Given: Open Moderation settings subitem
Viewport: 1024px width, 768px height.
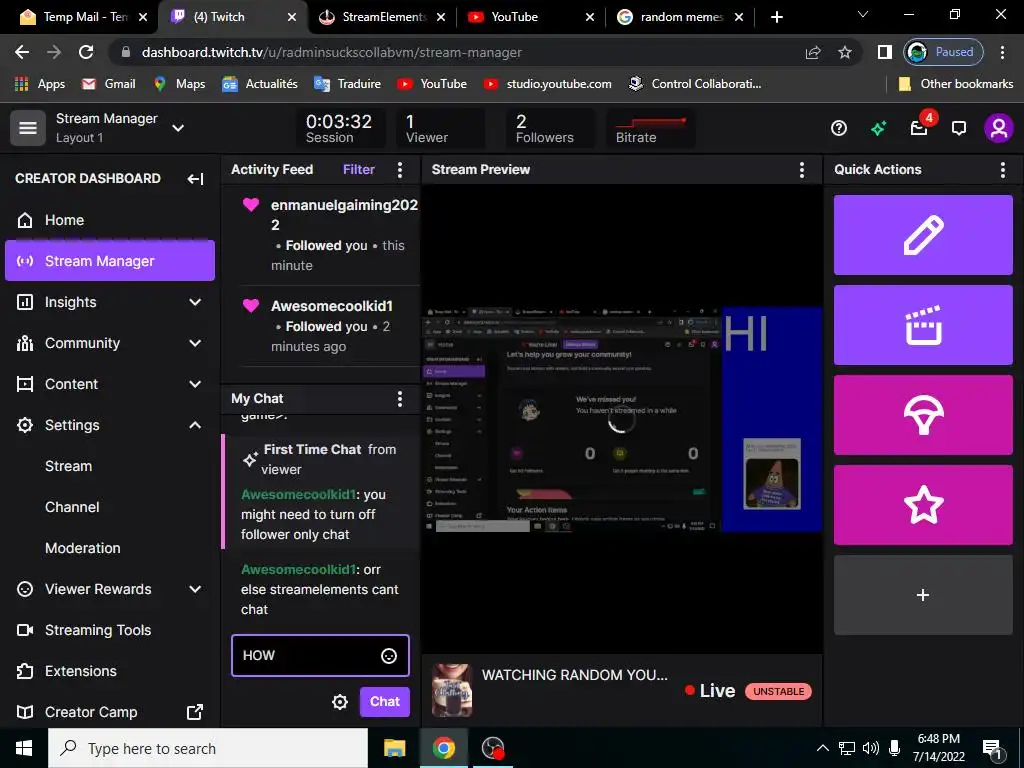Looking at the screenshot, I should click(x=83, y=548).
